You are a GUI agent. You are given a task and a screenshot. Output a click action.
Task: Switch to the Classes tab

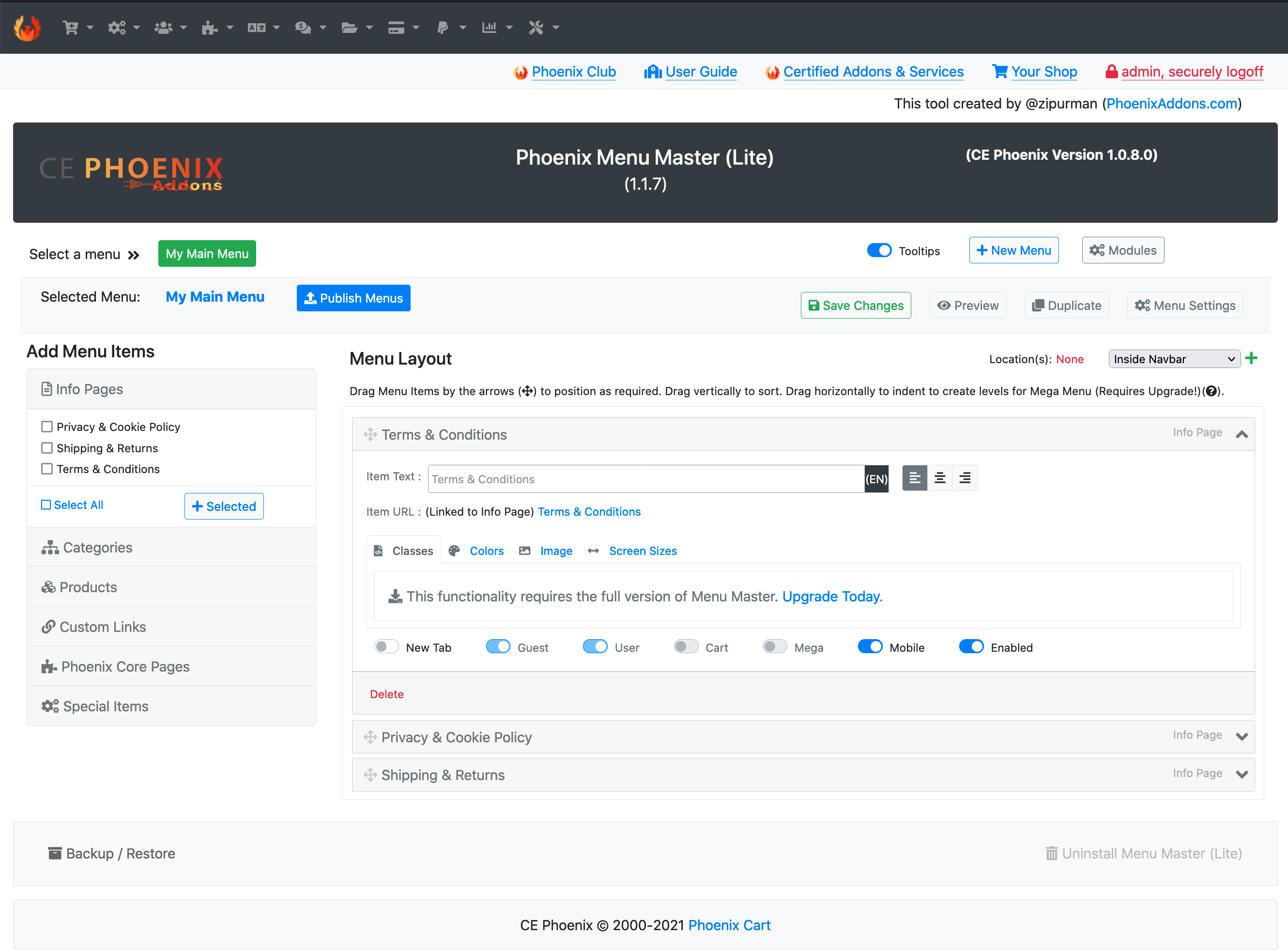click(404, 551)
